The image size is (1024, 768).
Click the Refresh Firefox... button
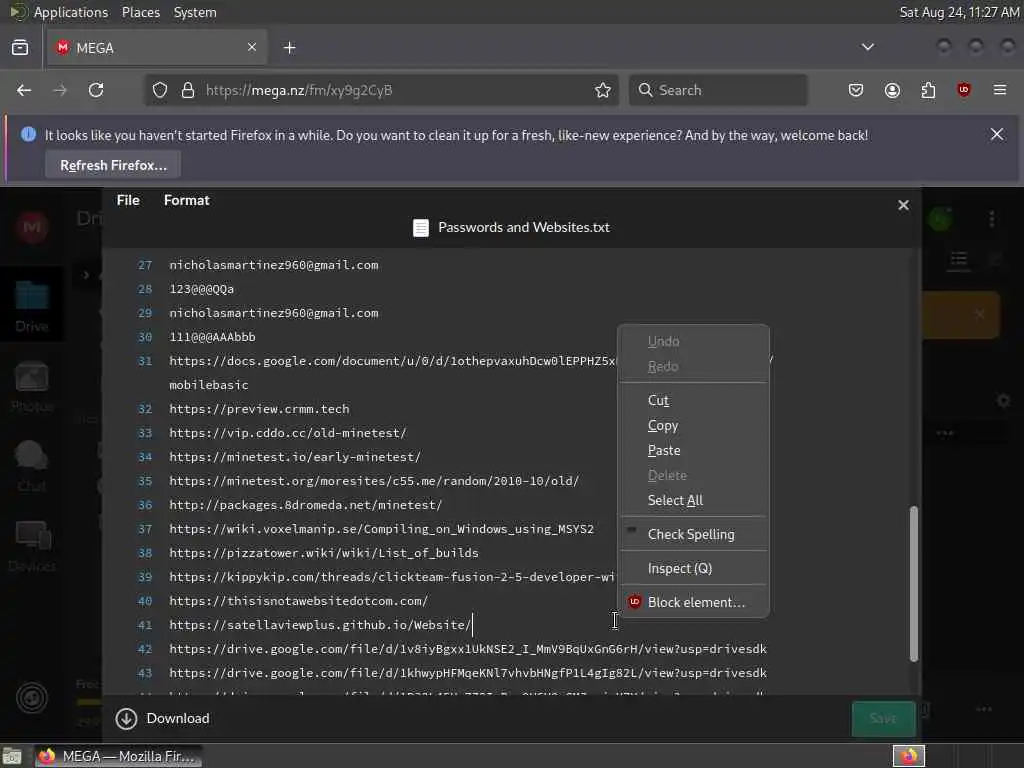pos(113,165)
